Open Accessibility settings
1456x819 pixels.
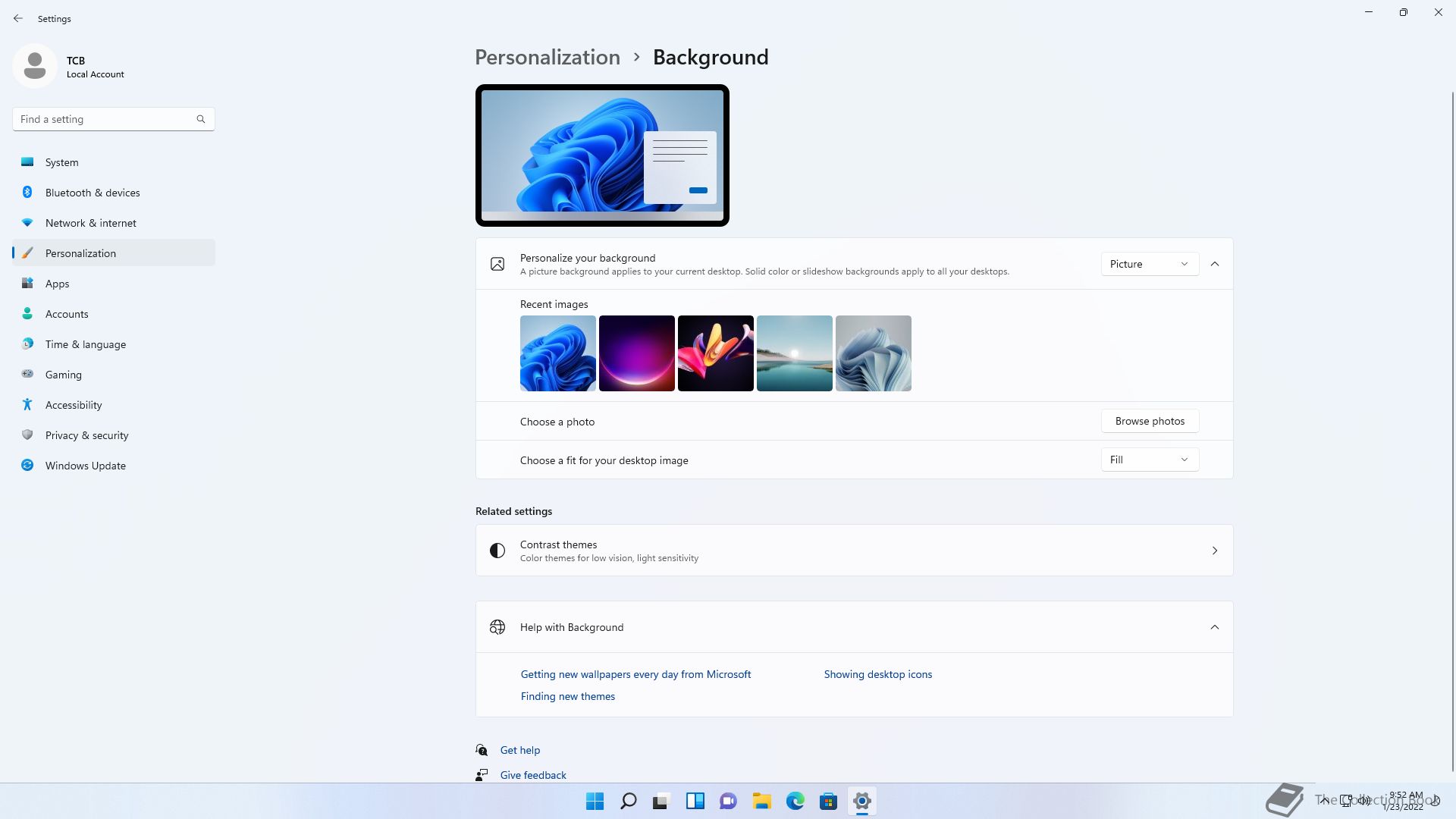point(114,405)
